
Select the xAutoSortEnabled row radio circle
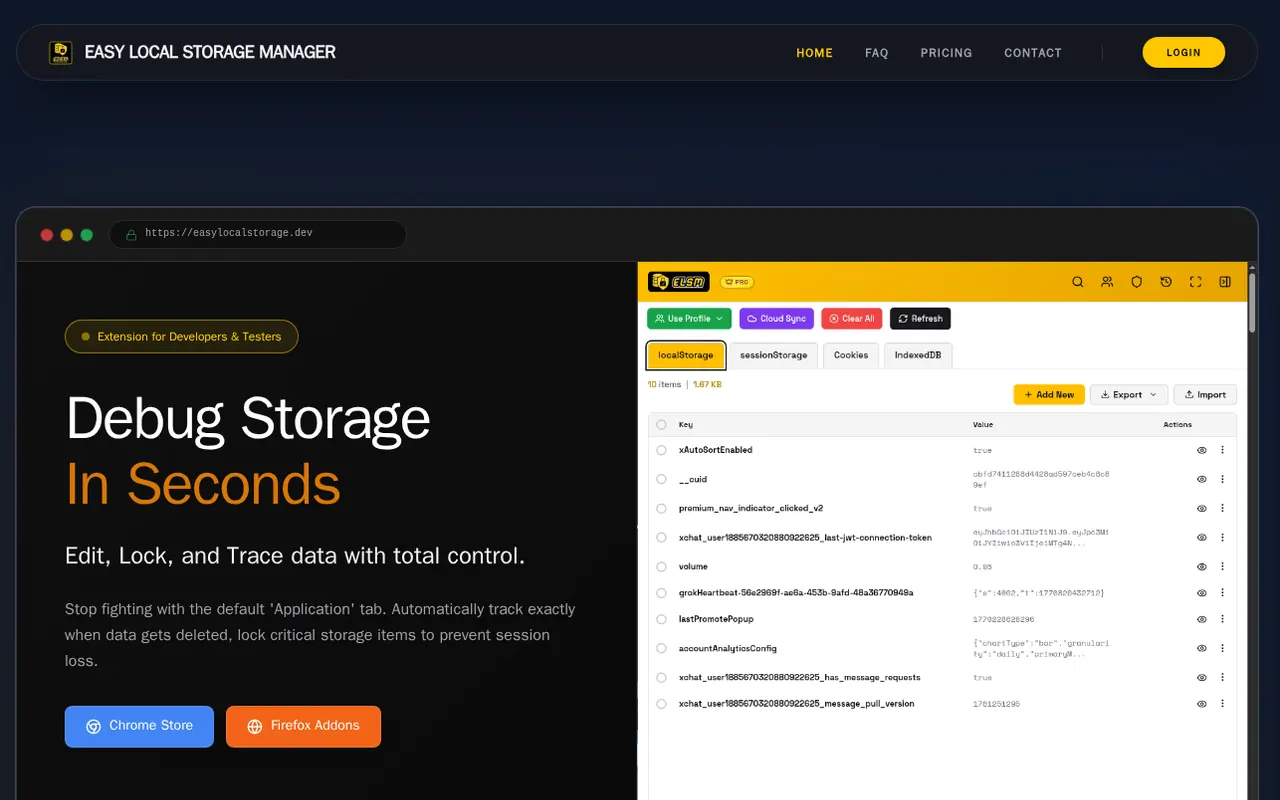coord(661,450)
